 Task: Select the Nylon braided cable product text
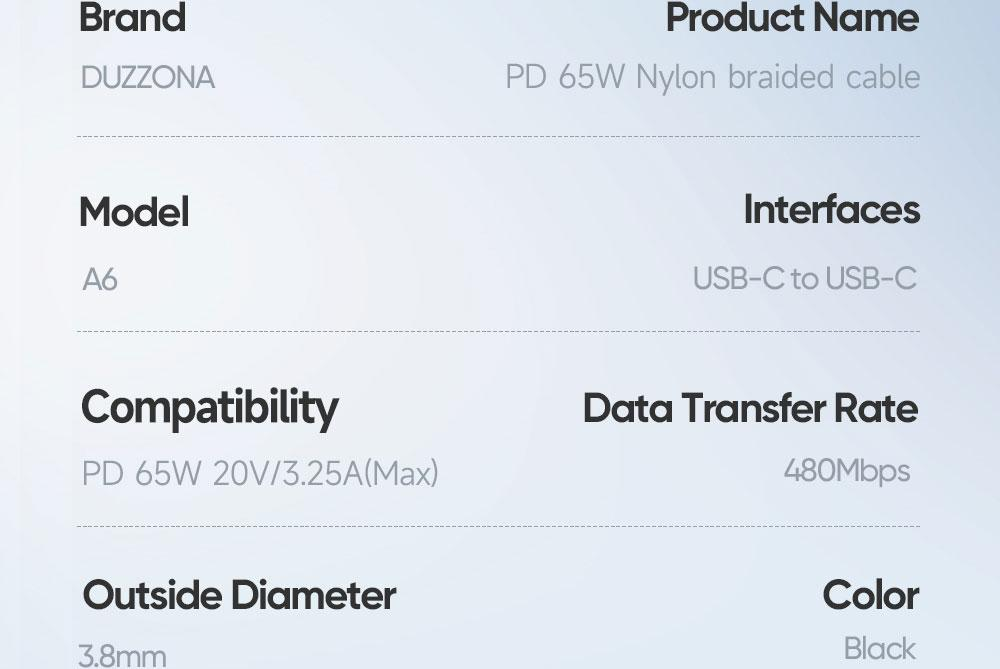pyautogui.click(x=778, y=77)
